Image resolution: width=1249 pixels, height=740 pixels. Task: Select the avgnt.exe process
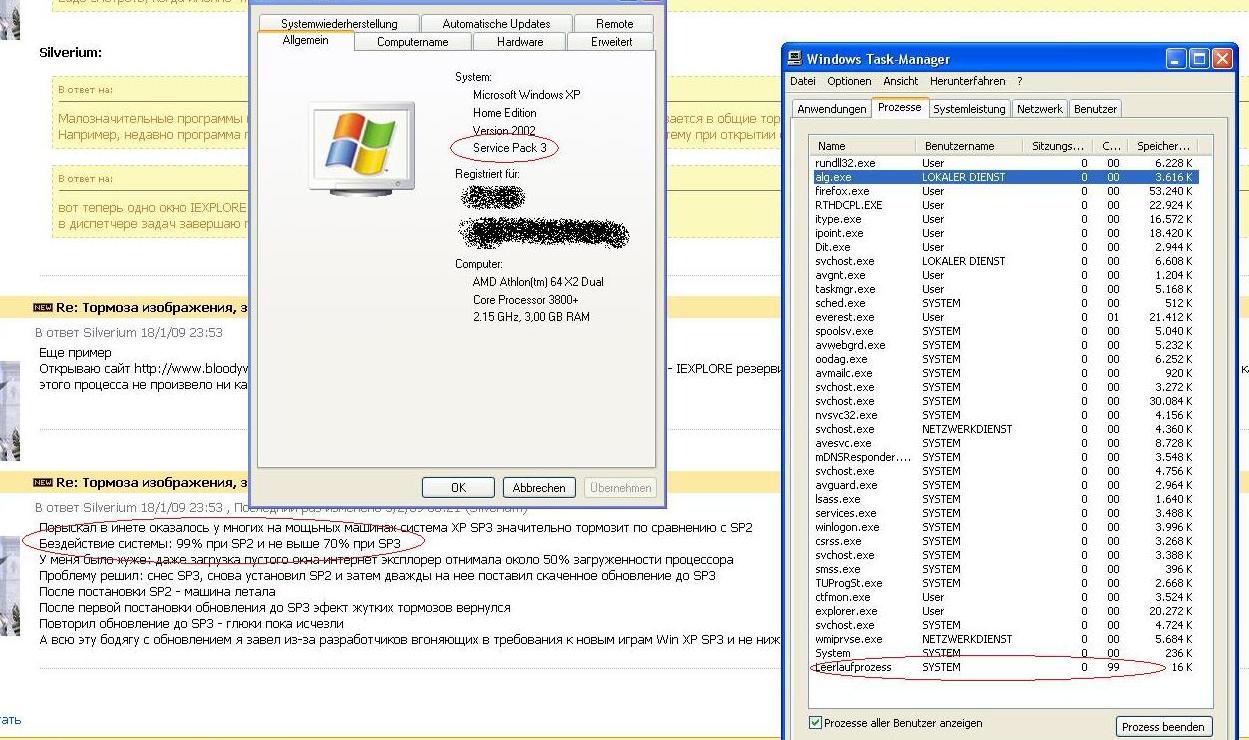coord(1004,275)
